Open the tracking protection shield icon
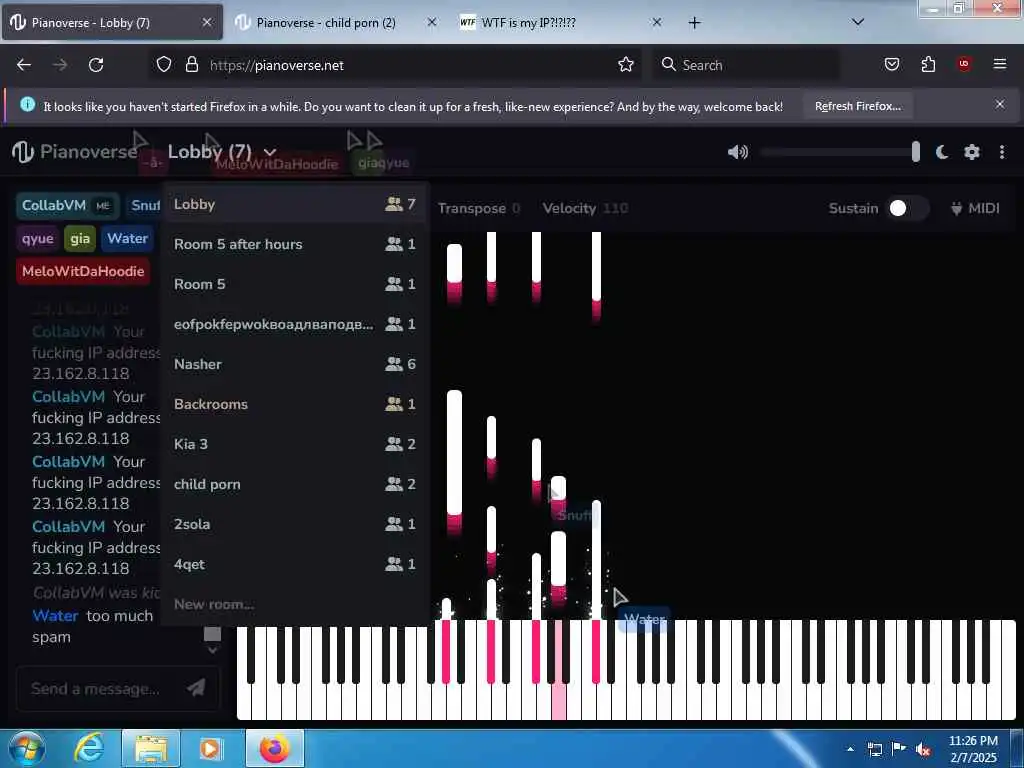The height and width of the screenshot is (768, 1024). (x=164, y=65)
